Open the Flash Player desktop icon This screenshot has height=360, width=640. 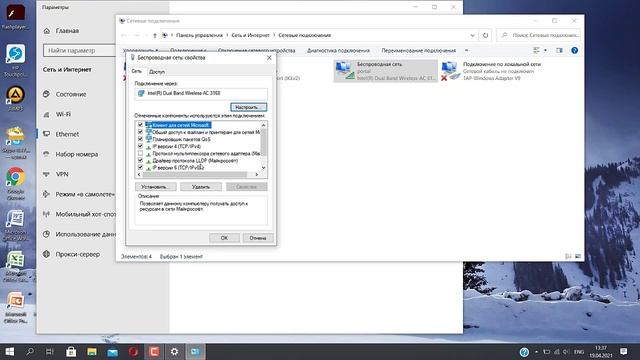(16, 16)
